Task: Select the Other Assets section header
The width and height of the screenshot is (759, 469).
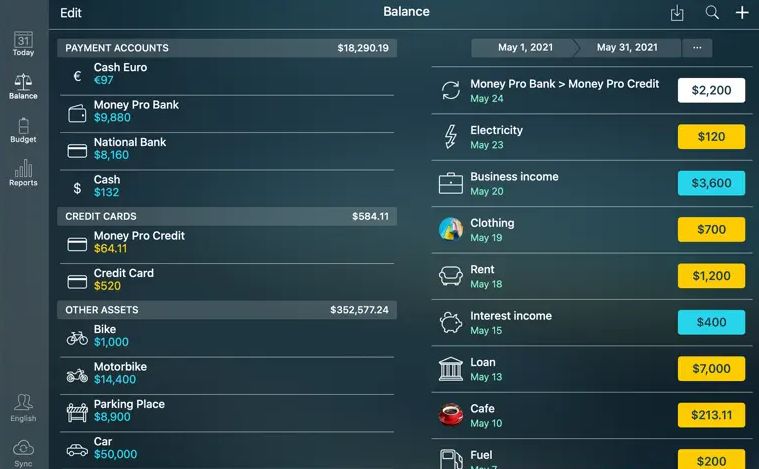Action: [x=227, y=310]
